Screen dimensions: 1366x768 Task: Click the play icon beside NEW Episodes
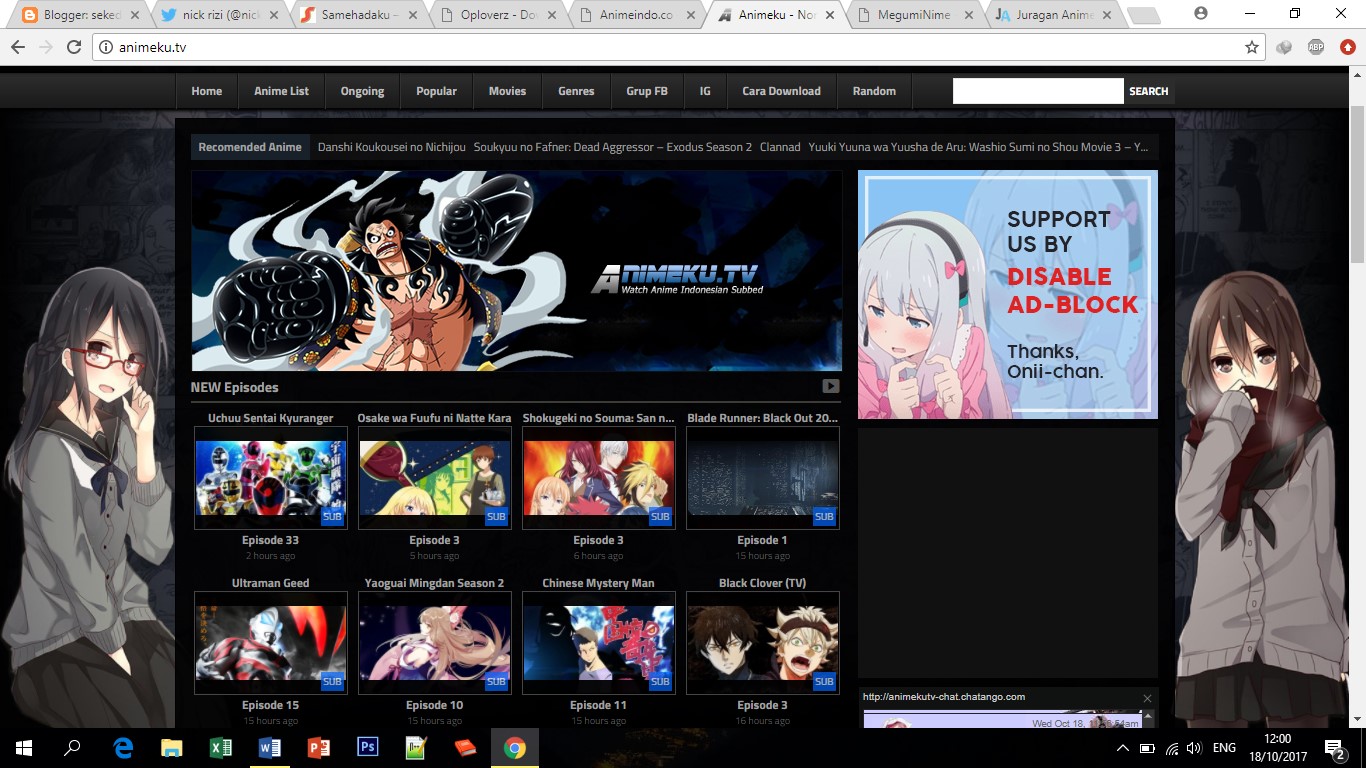coord(831,386)
